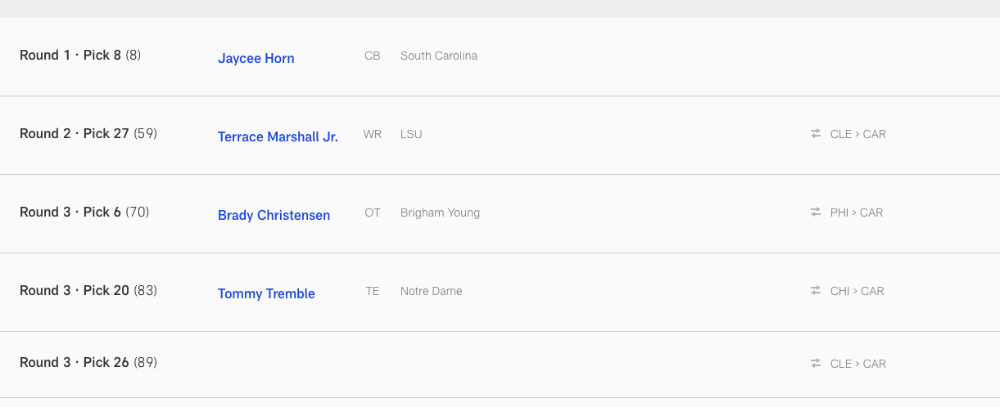Open Terrace Marshall Jr. player link
1000x407 pixels.
277,137
